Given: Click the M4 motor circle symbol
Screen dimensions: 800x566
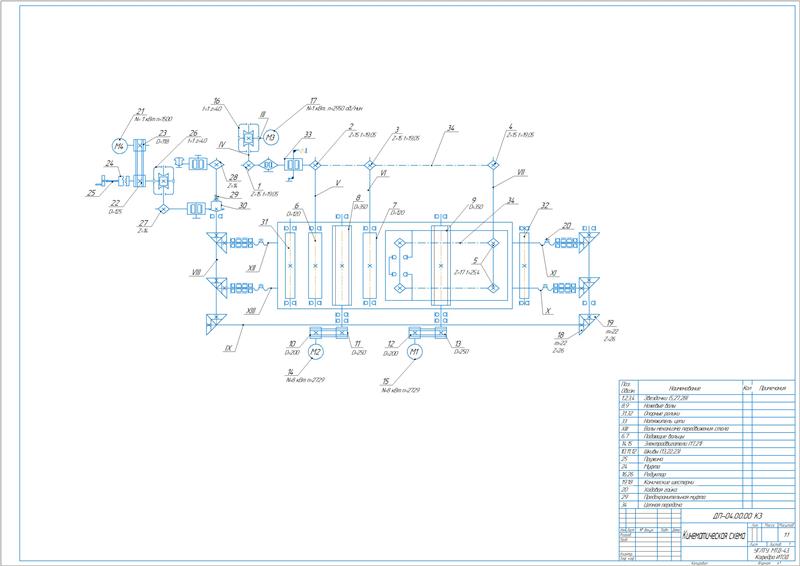Looking at the screenshot, I should pyautogui.click(x=119, y=146).
